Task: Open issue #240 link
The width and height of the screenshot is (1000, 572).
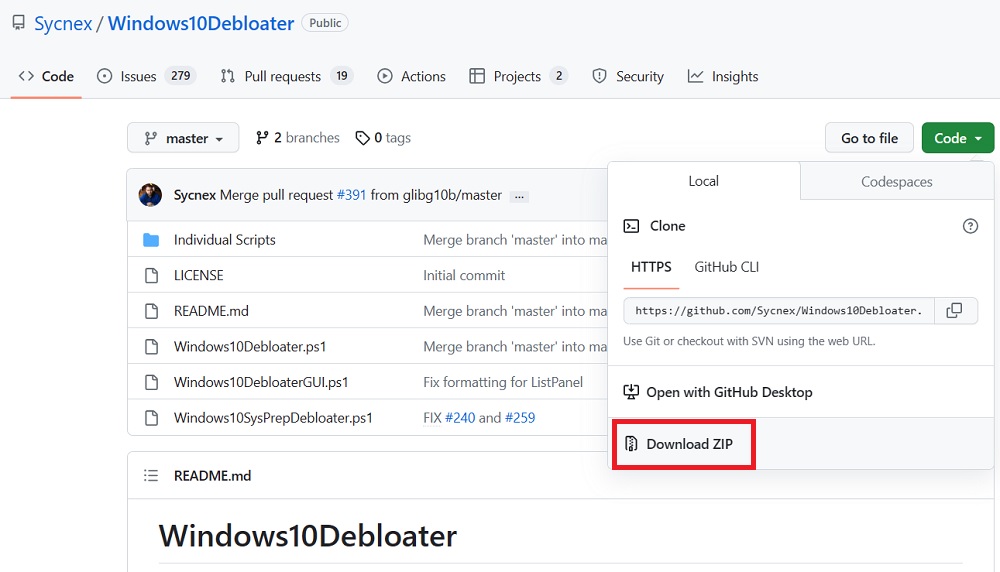Action: point(460,418)
